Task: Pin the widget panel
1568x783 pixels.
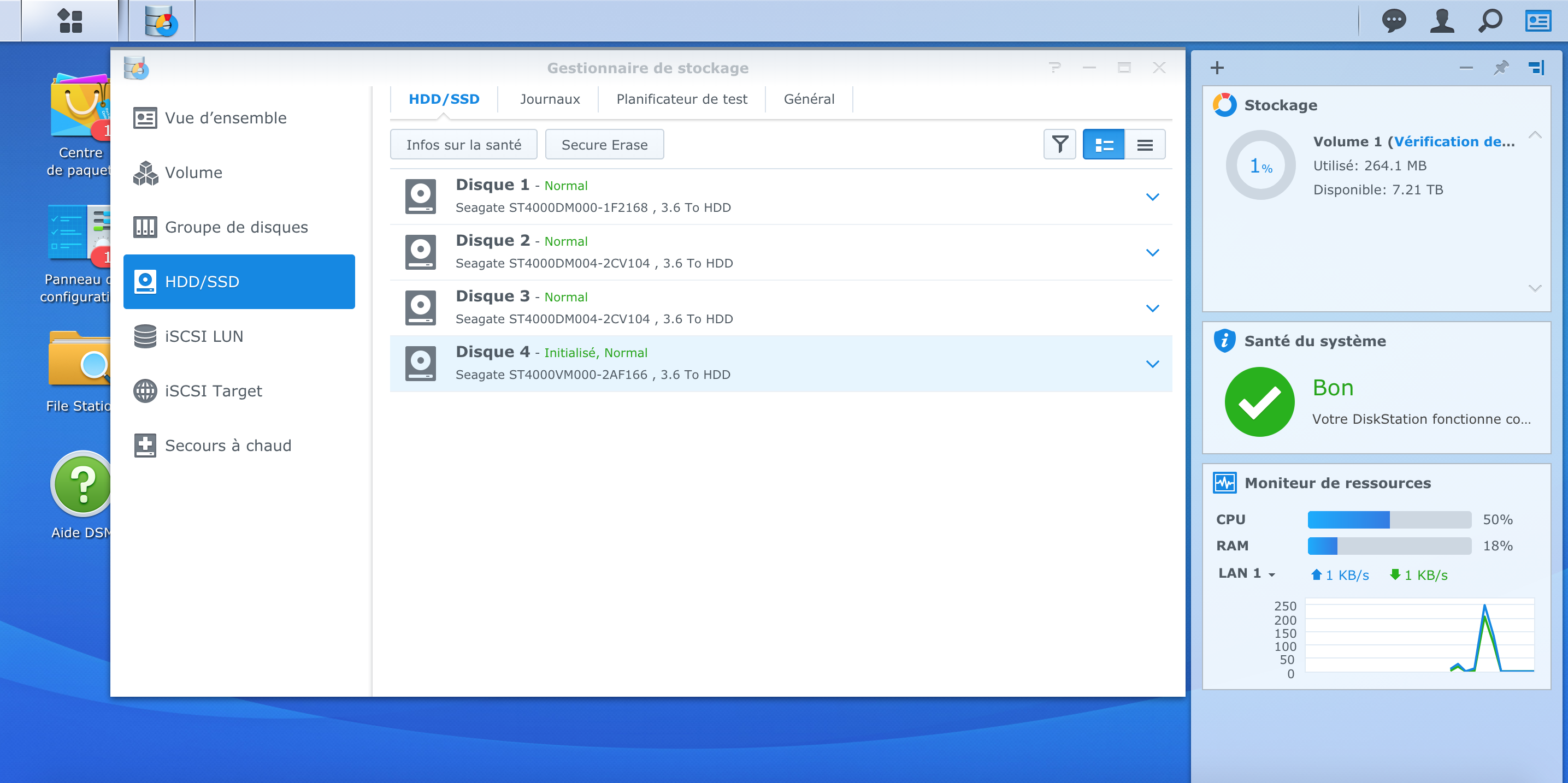Action: click(1501, 68)
